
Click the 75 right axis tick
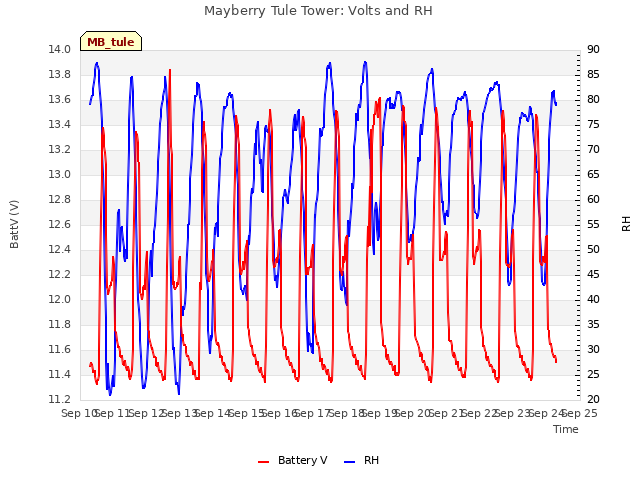593,124
